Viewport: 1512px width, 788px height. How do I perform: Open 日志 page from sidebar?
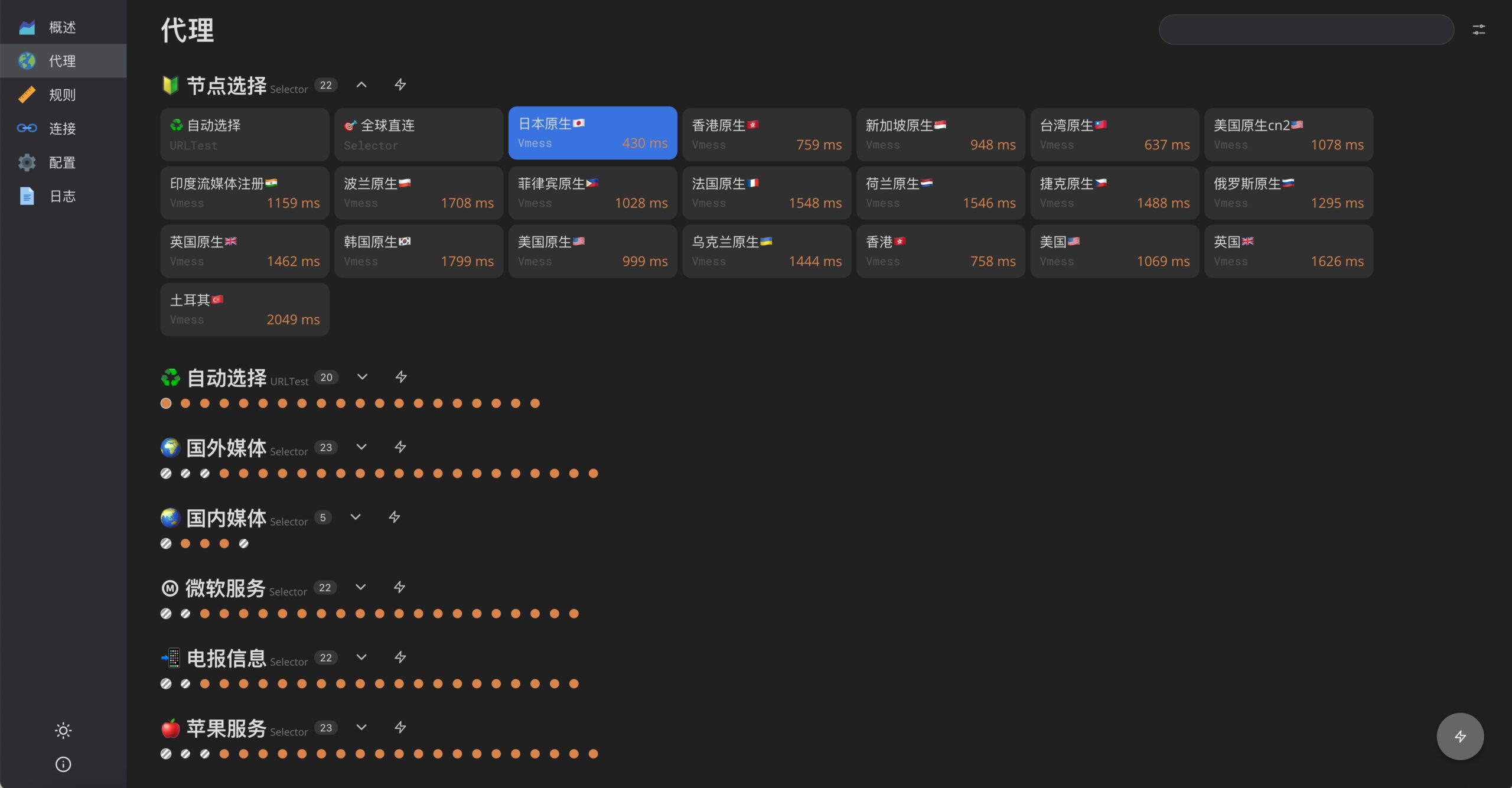coord(62,196)
